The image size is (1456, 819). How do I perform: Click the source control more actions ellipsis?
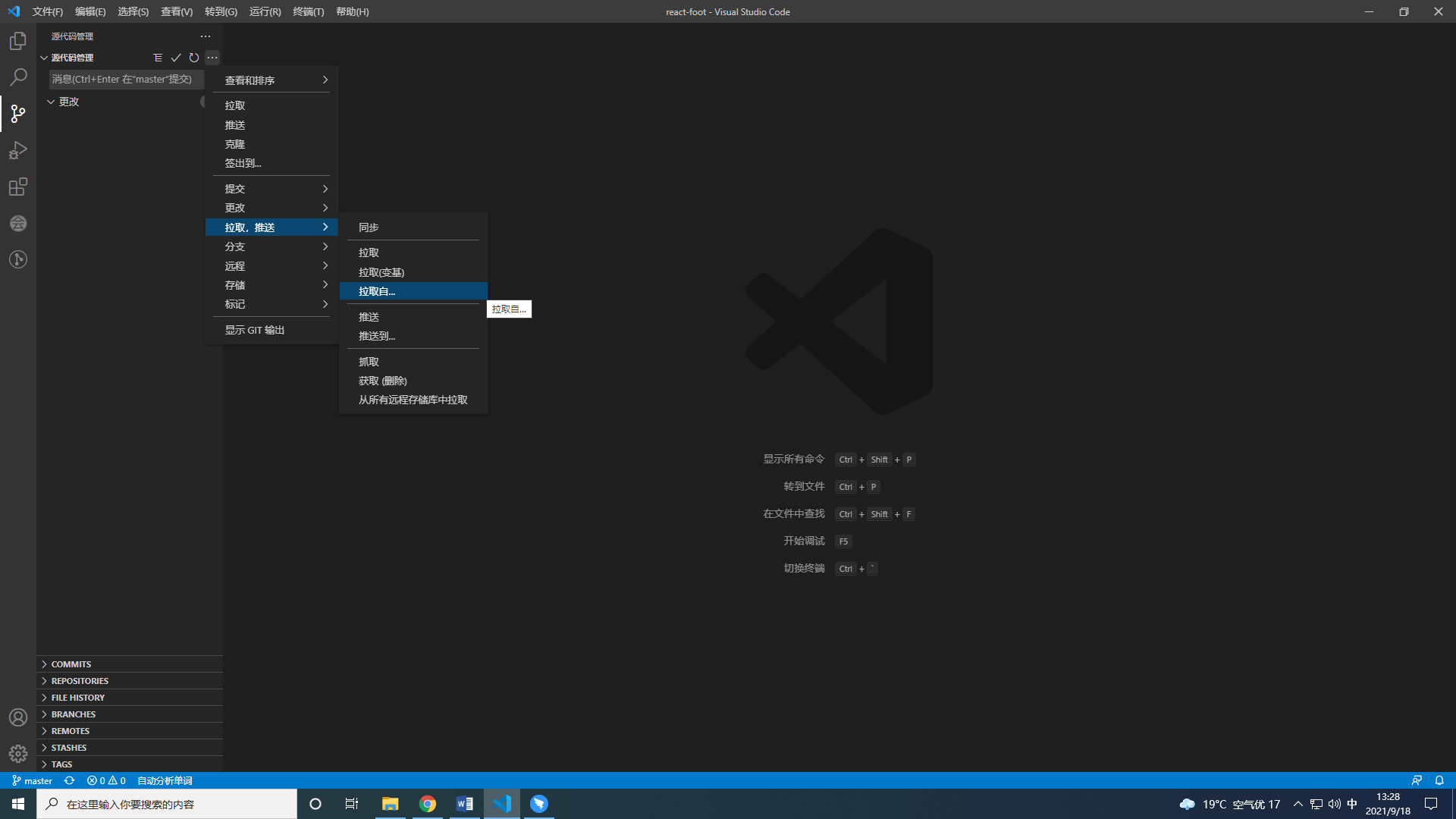pyautogui.click(x=212, y=58)
